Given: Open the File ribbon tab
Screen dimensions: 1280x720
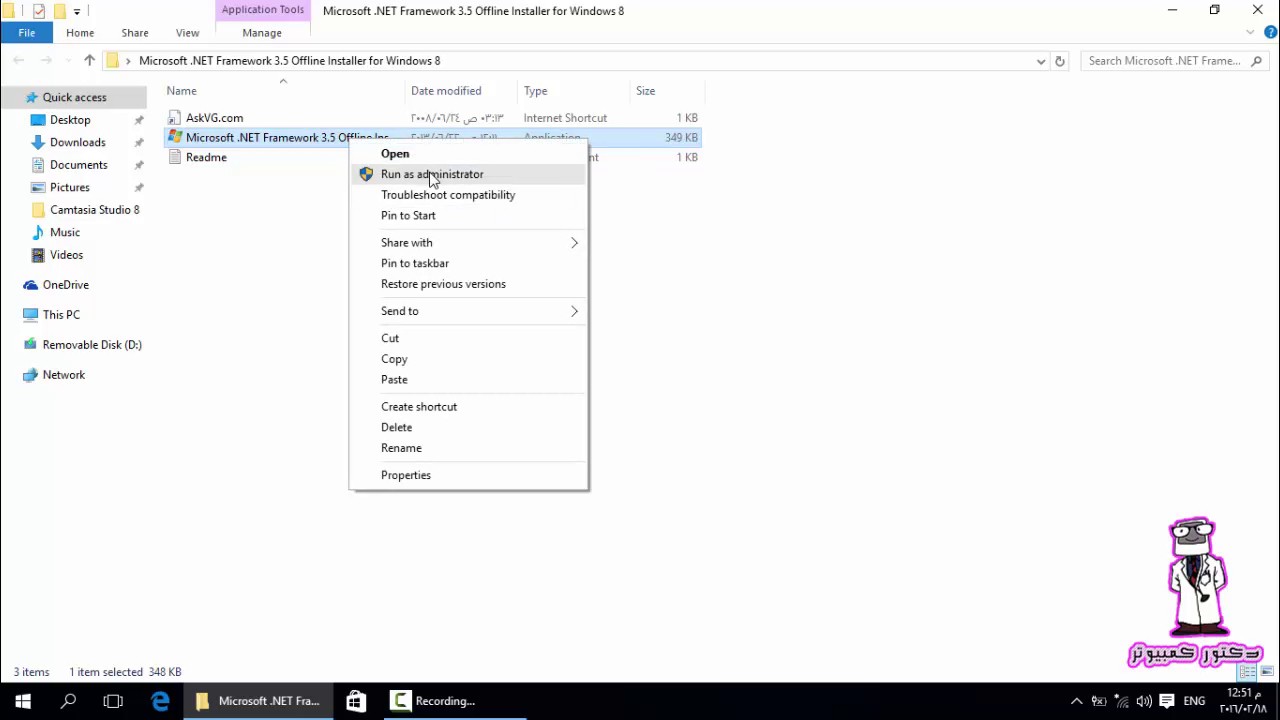Looking at the screenshot, I should [27, 32].
